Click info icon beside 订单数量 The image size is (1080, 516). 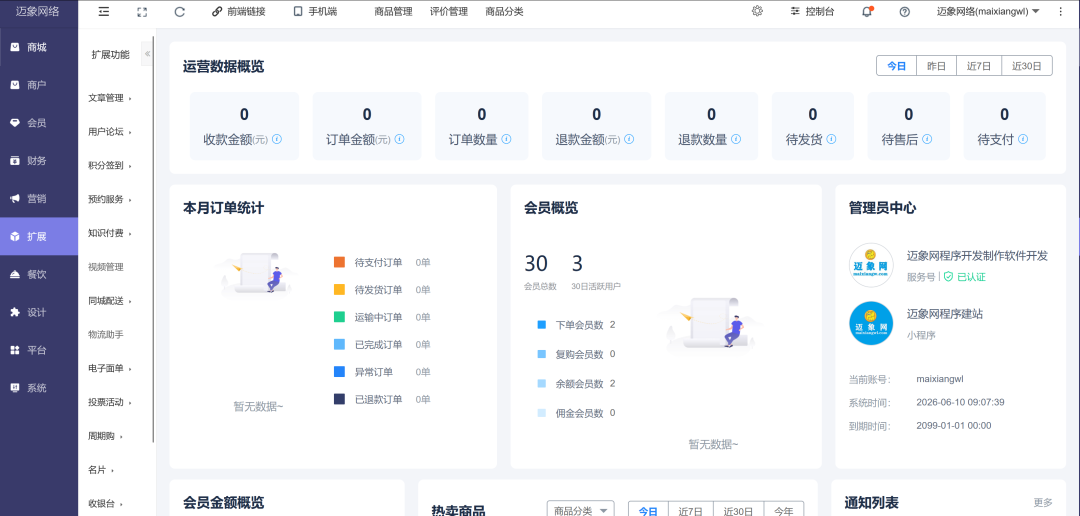pos(506,139)
